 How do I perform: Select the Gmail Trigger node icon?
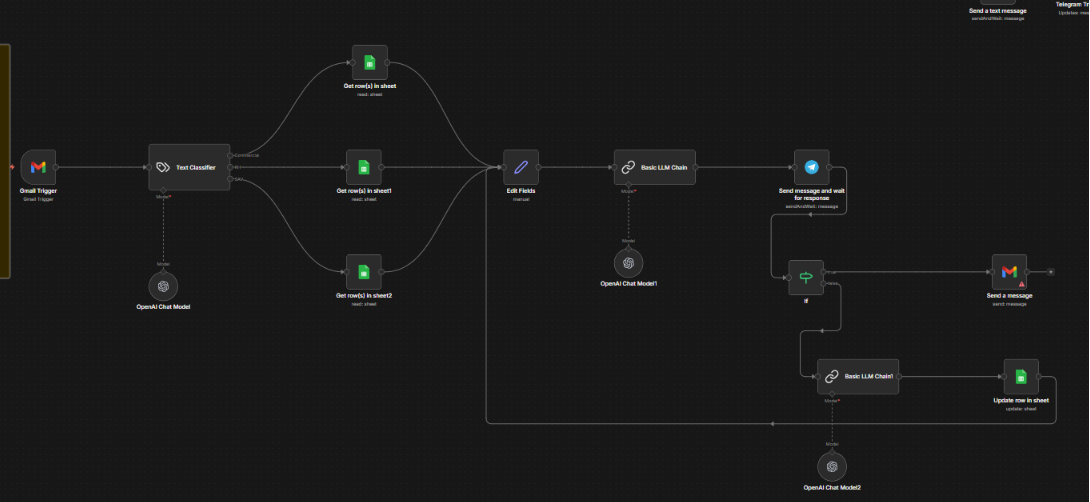pyautogui.click(x=38, y=167)
